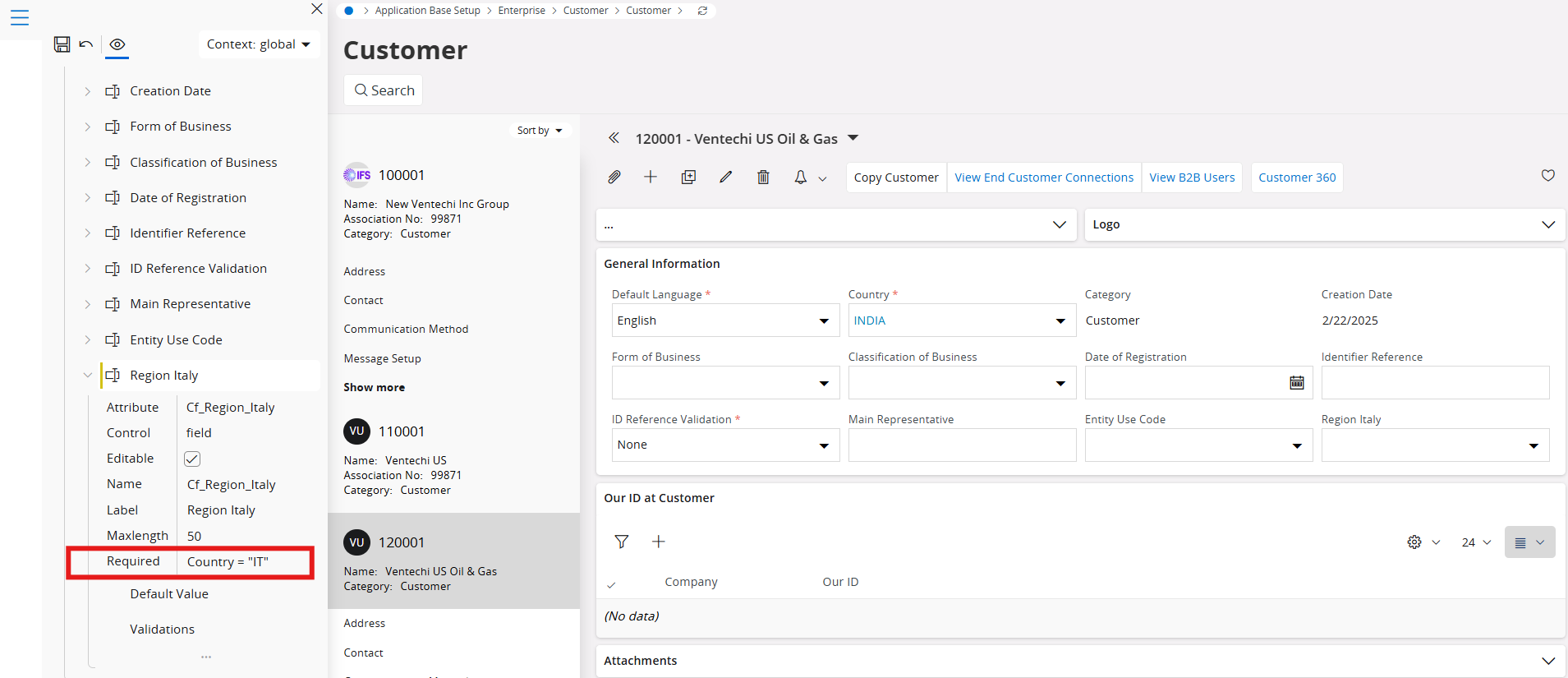Expand Classification of Business node

click(x=87, y=163)
